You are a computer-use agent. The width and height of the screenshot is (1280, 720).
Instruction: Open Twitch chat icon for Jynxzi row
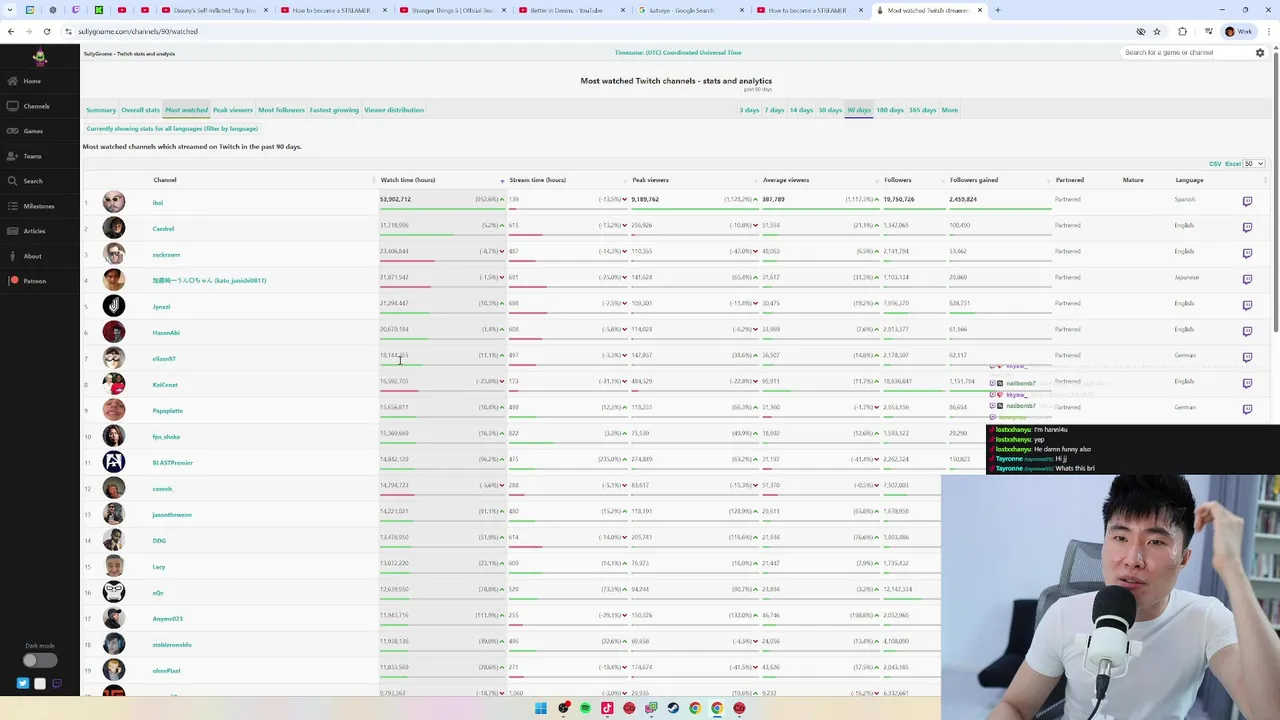1247,305
